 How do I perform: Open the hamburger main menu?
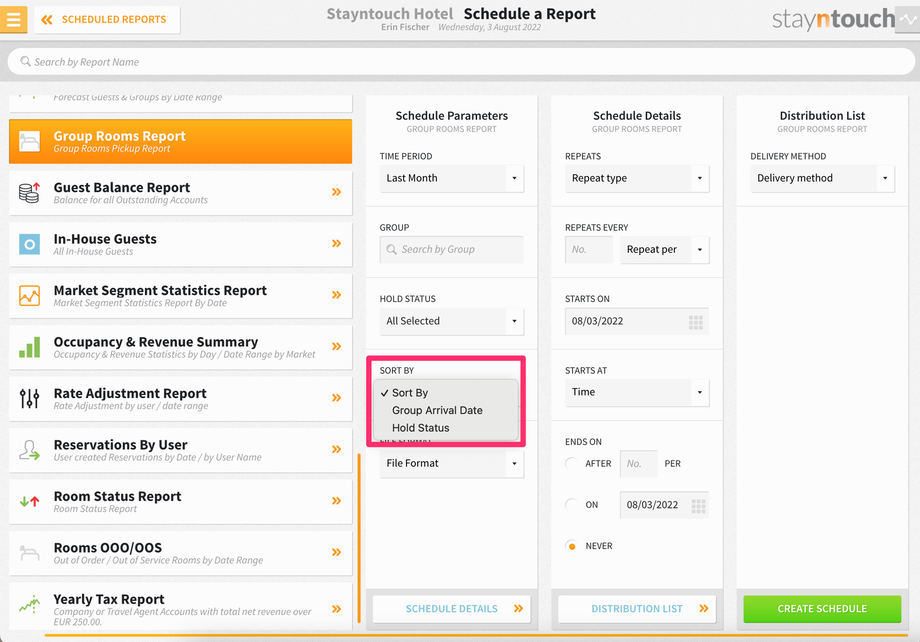tap(13, 19)
